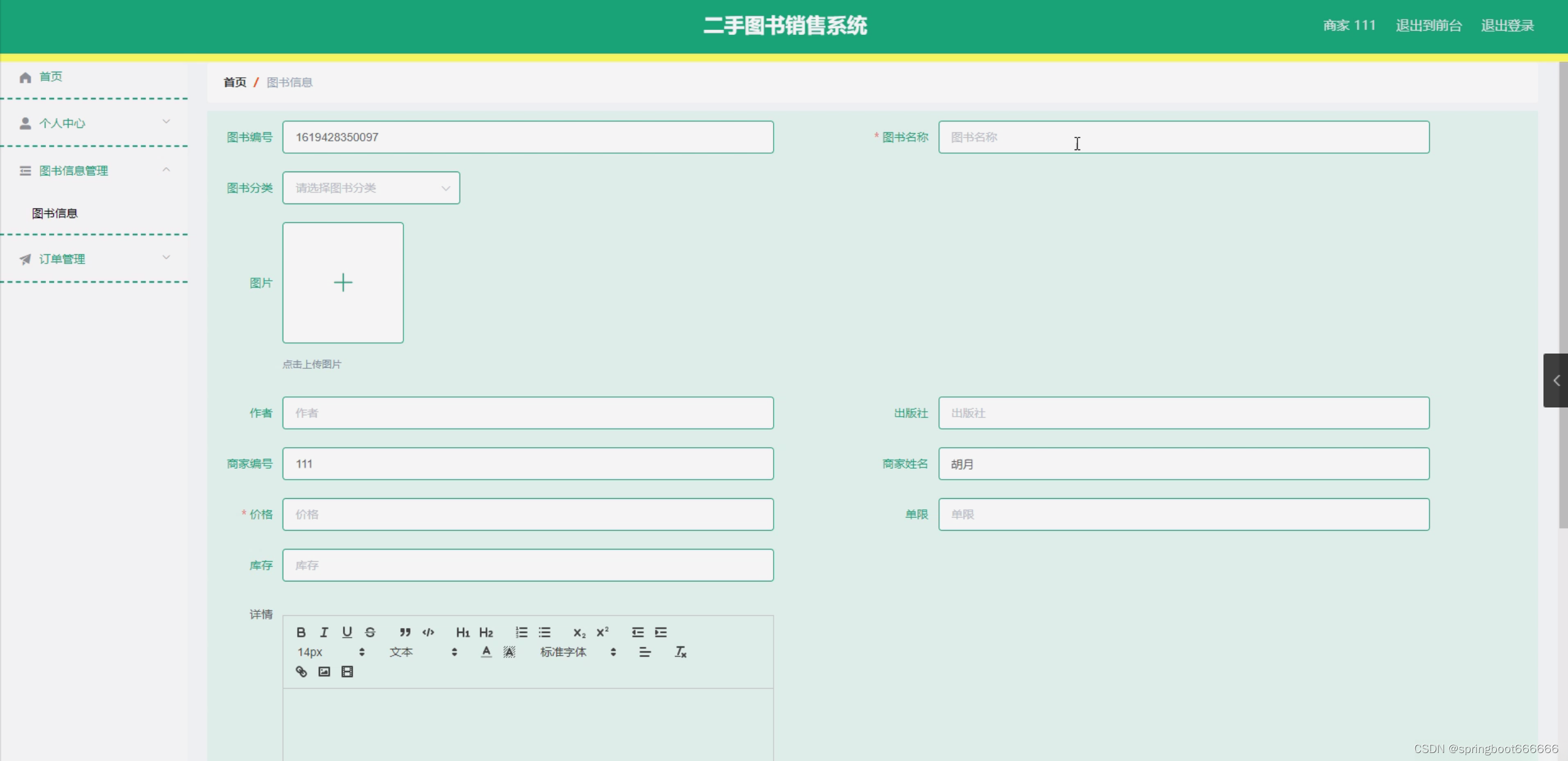Go to 首页 in the sidebar
Screen dimensions: 1568x761
[x=50, y=77]
